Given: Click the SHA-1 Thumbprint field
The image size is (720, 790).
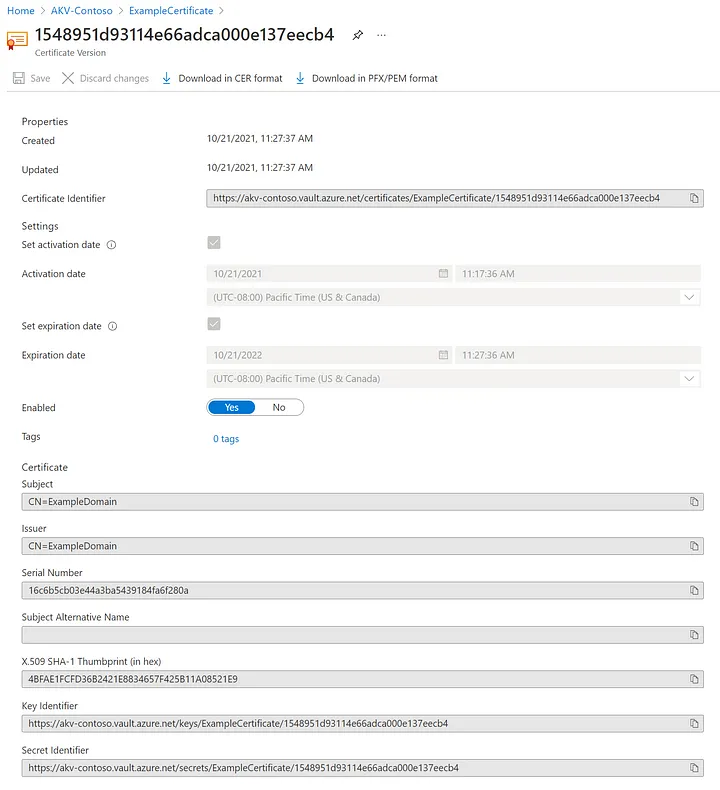Looking at the screenshot, I should click(362, 679).
